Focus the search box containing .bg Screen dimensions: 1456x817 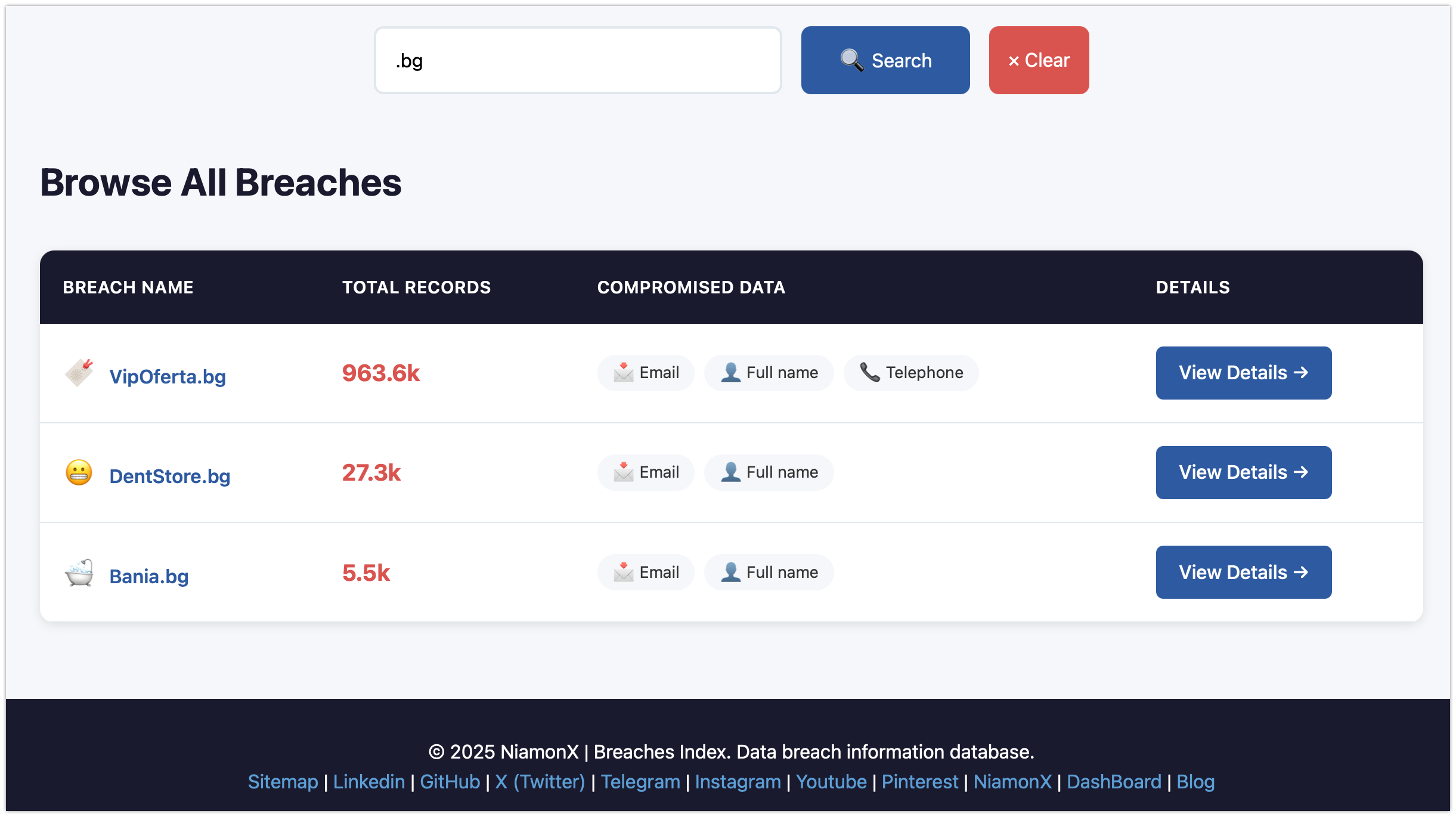point(578,60)
